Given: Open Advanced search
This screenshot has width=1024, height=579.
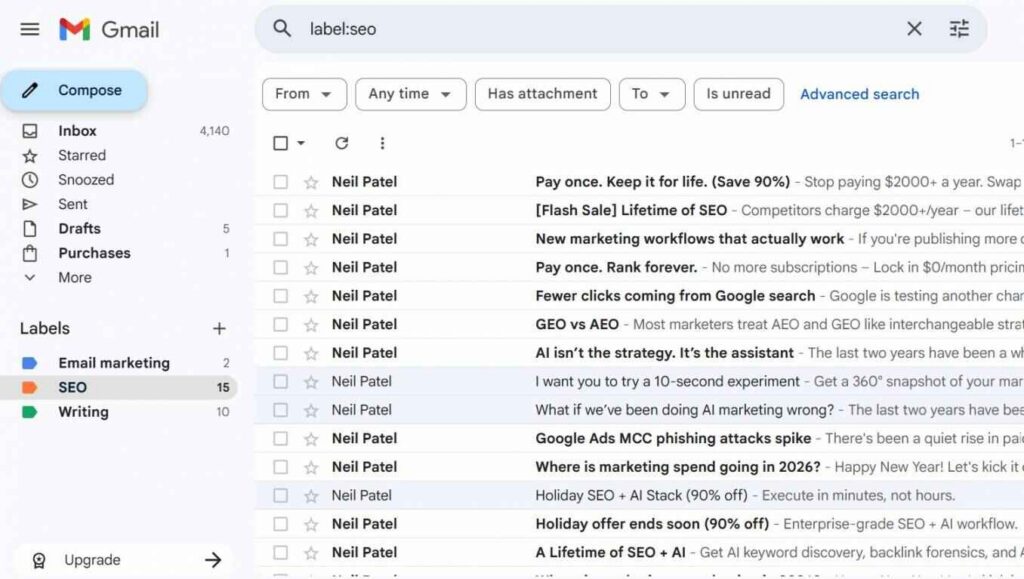Looking at the screenshot, I should click(x=859, y=93).
